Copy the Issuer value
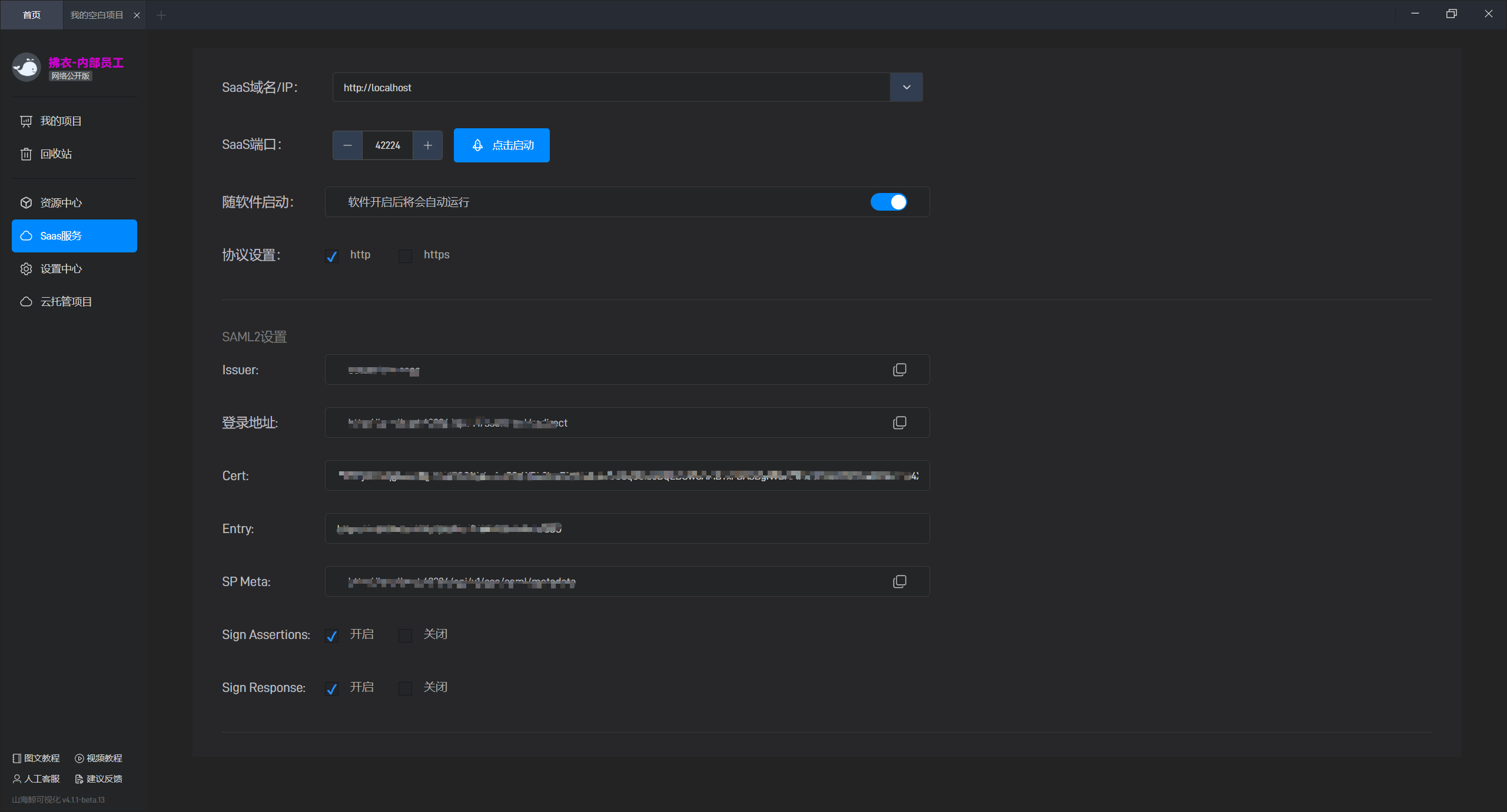The width and height of the screenshot is (1507, 812). pyautogui.click(x=899, y=370)
